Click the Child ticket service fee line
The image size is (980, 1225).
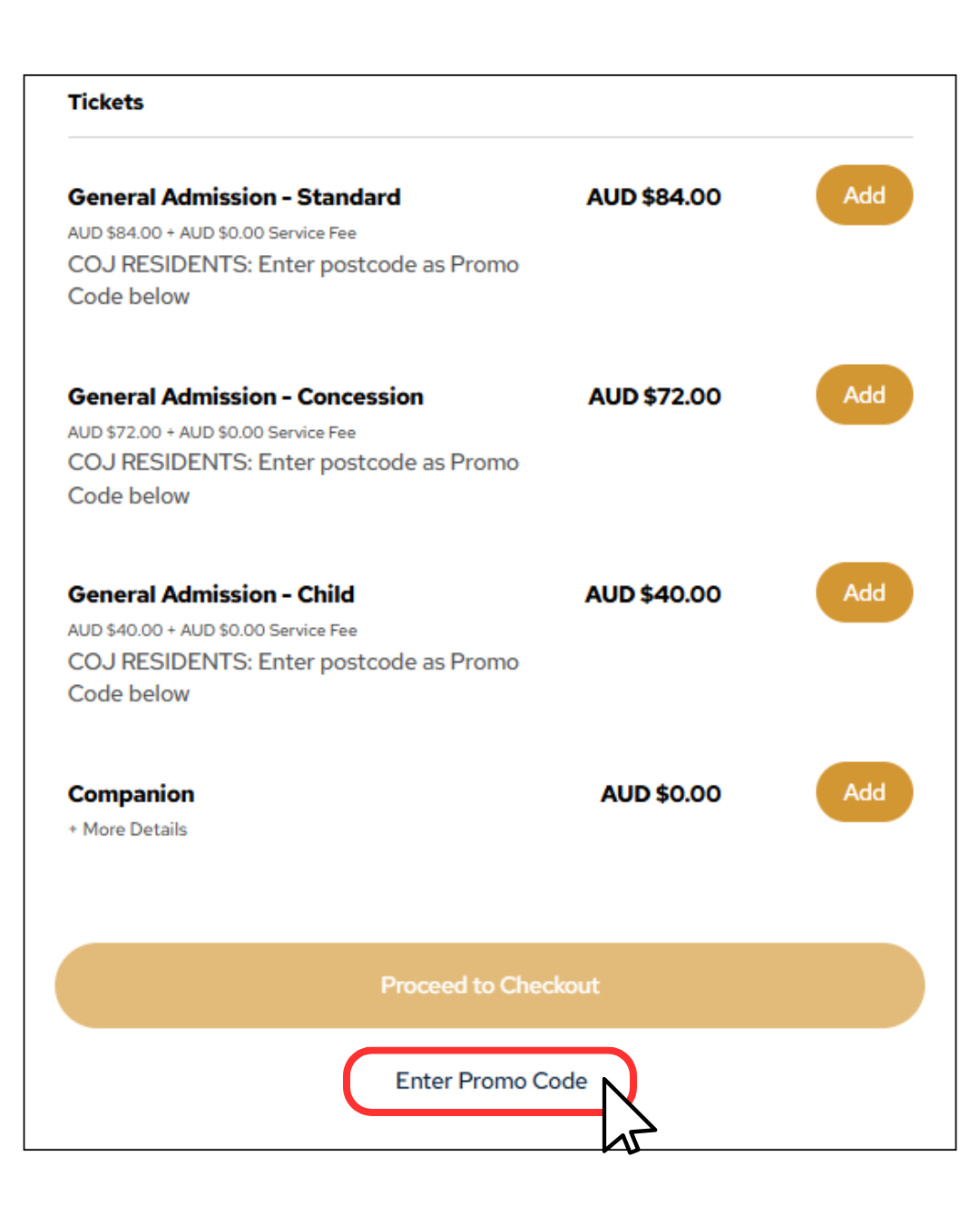(x=212, y=631)
